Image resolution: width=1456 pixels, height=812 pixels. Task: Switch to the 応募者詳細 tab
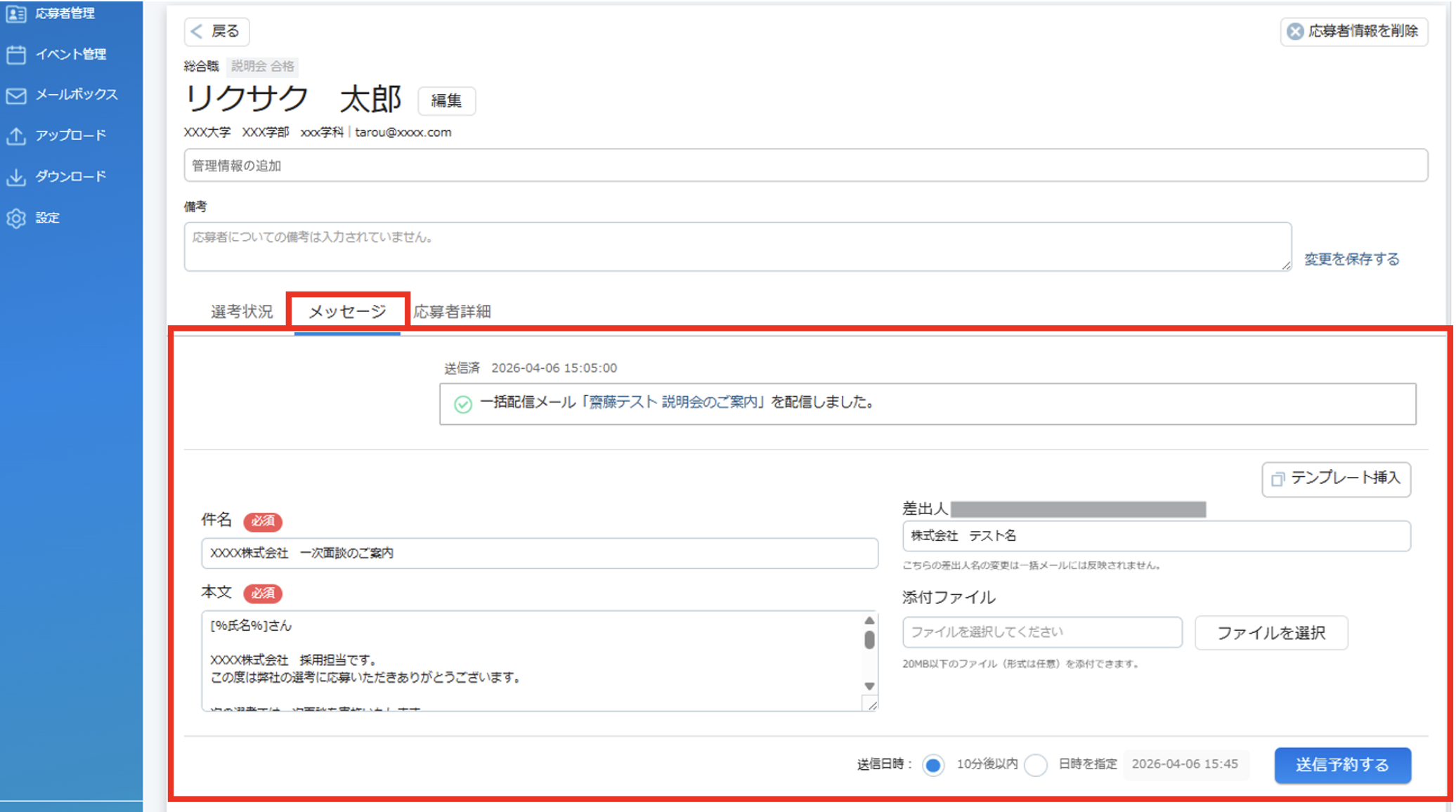point(453,311)
